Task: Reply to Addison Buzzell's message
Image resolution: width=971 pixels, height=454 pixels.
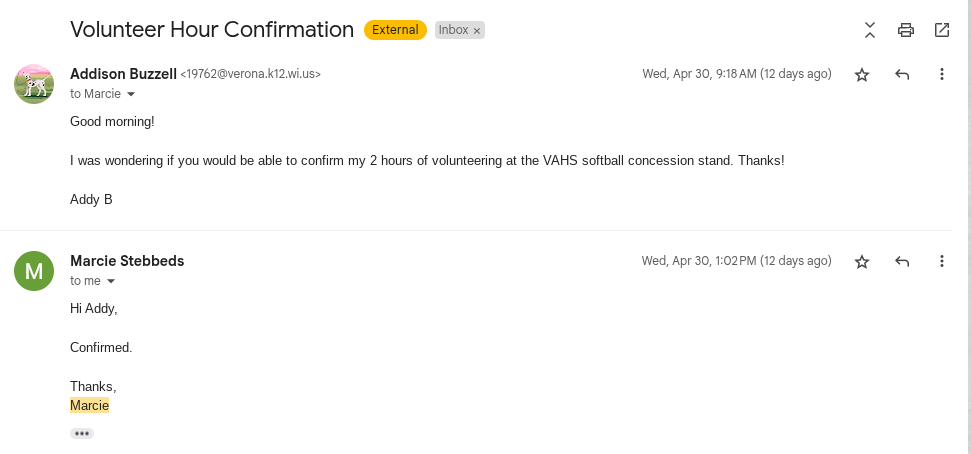Action: 902,74
